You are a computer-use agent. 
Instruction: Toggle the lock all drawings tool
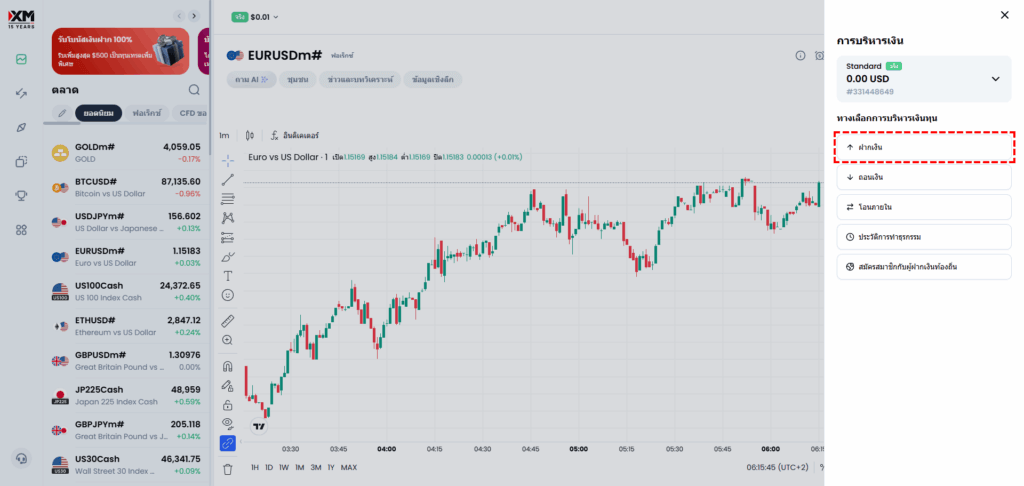[x=227, y=405]
